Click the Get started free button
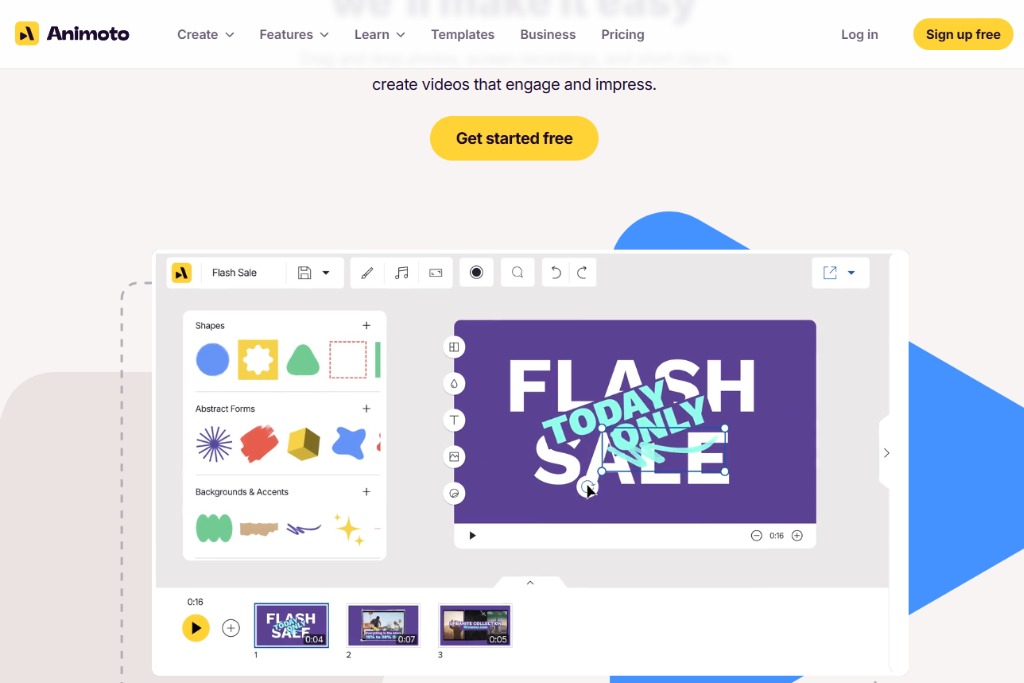 tap(514, 138)
